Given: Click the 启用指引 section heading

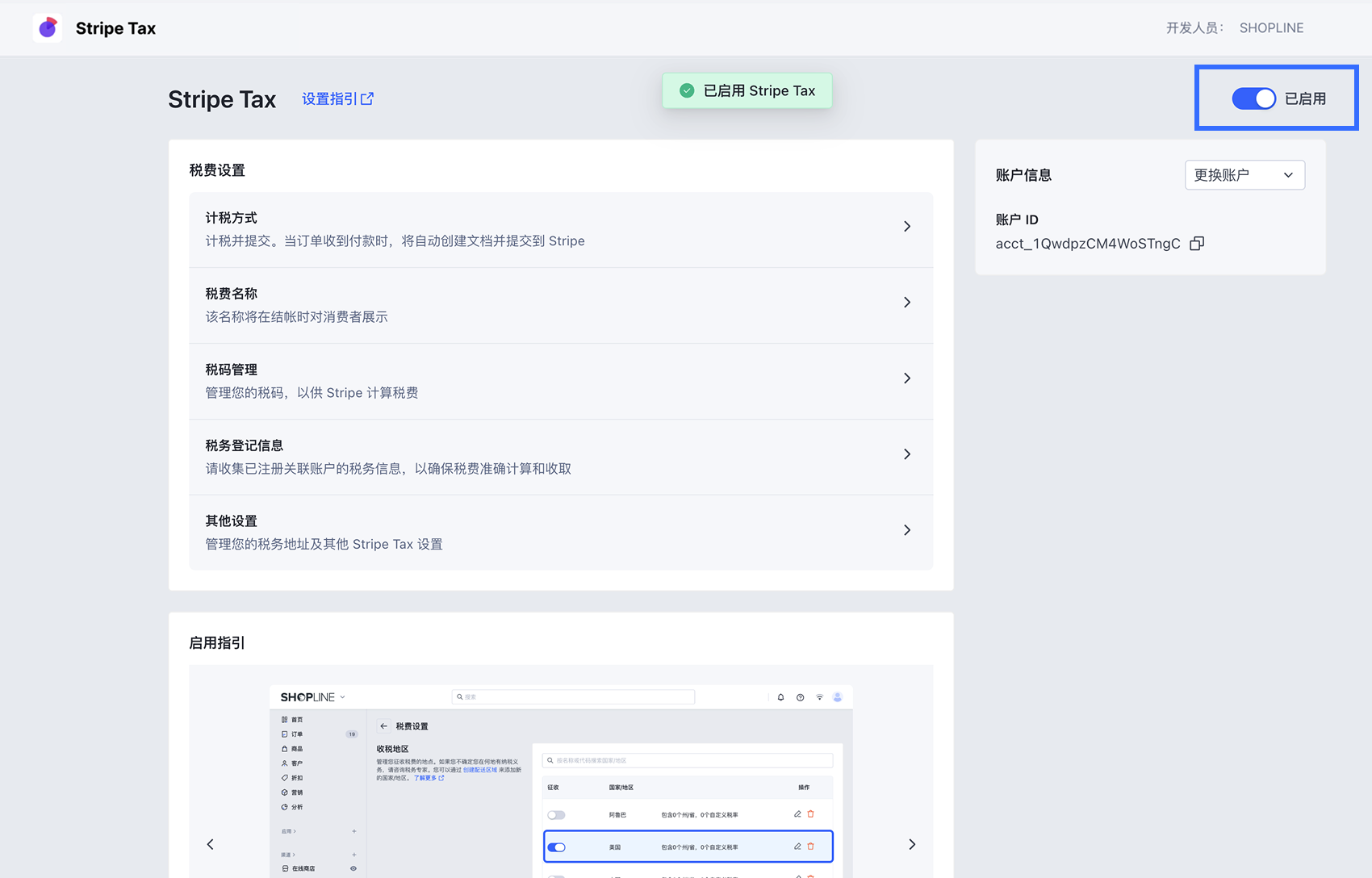Looking at the screenshot, I should [217, 643].
